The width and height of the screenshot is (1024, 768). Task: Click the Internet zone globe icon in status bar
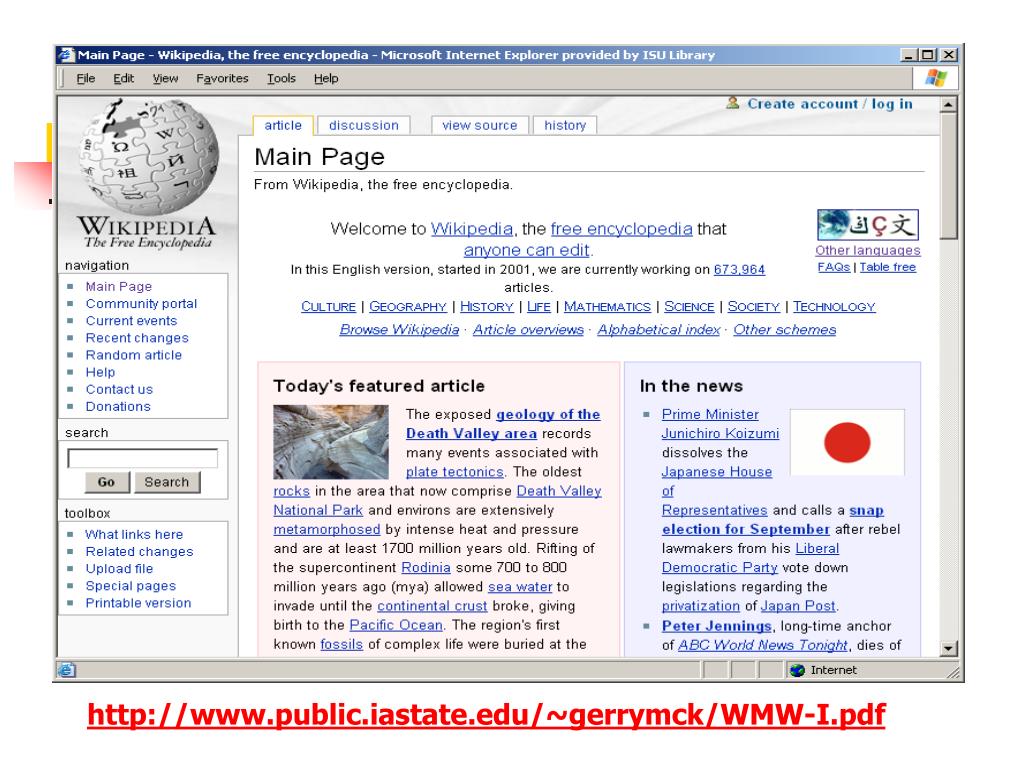(x=797, y=670)
